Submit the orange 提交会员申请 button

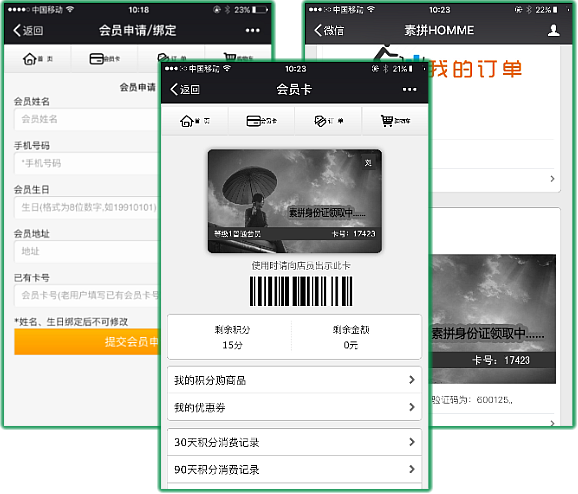[87, 342]
